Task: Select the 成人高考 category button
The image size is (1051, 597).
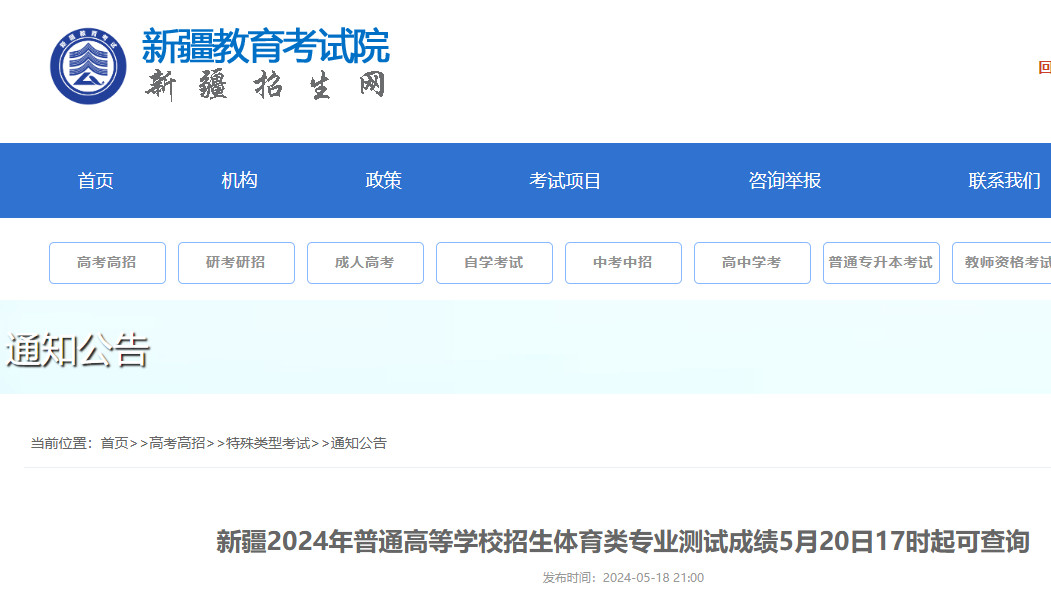Action: [x=365, y=263]
